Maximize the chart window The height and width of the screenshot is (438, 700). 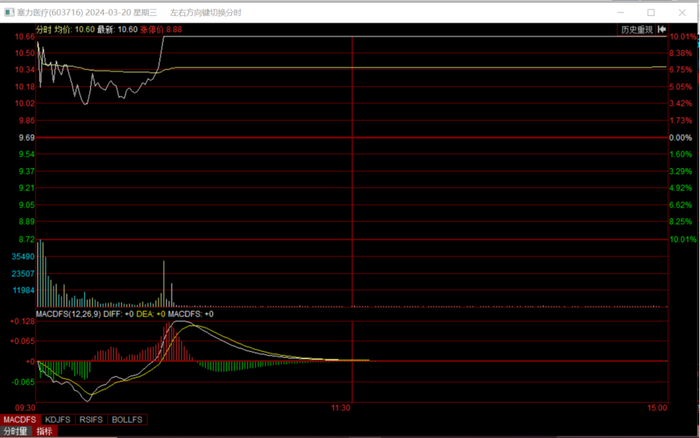pyautogui.click(x=651, y=13)
